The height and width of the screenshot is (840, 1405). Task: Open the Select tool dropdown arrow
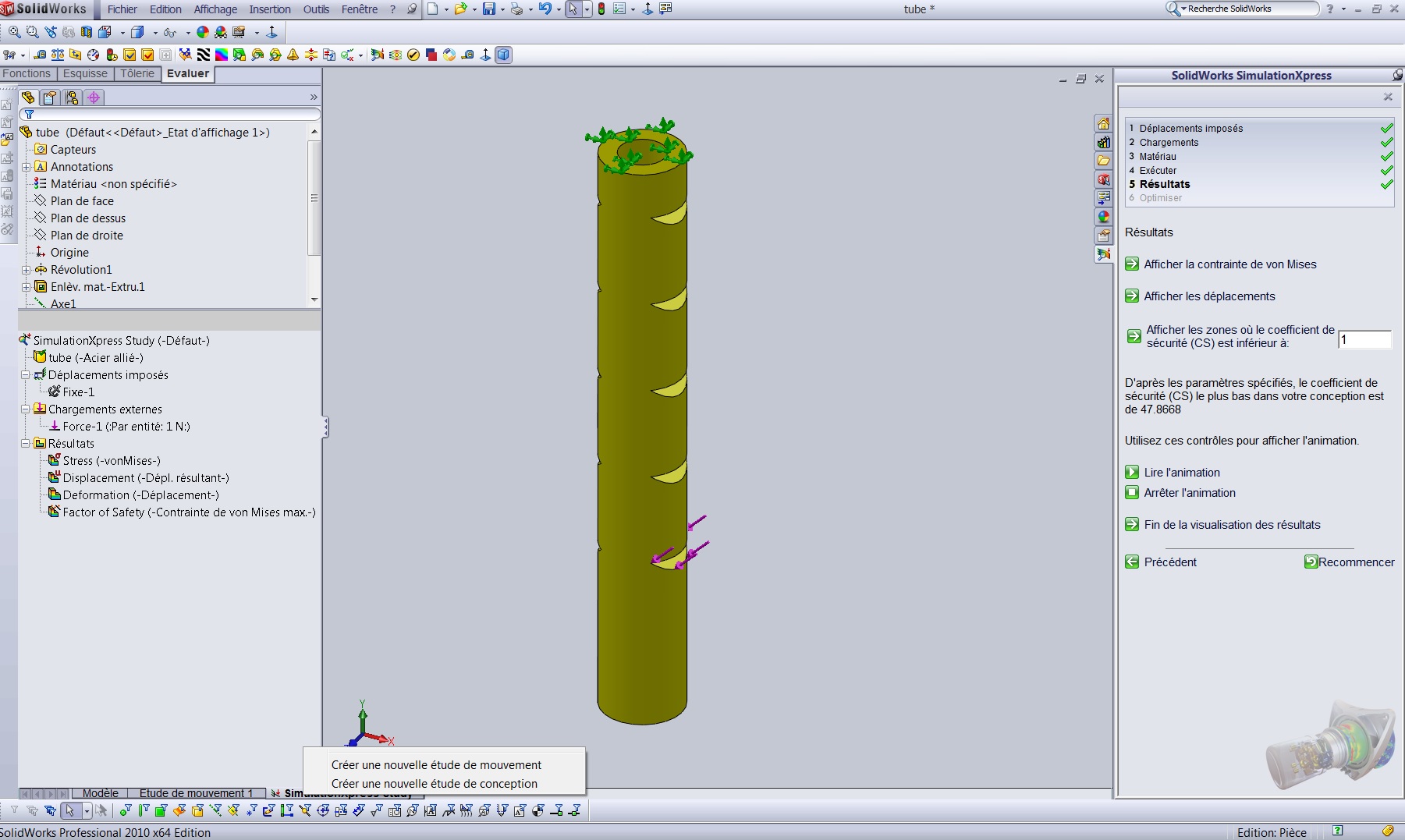587,9
